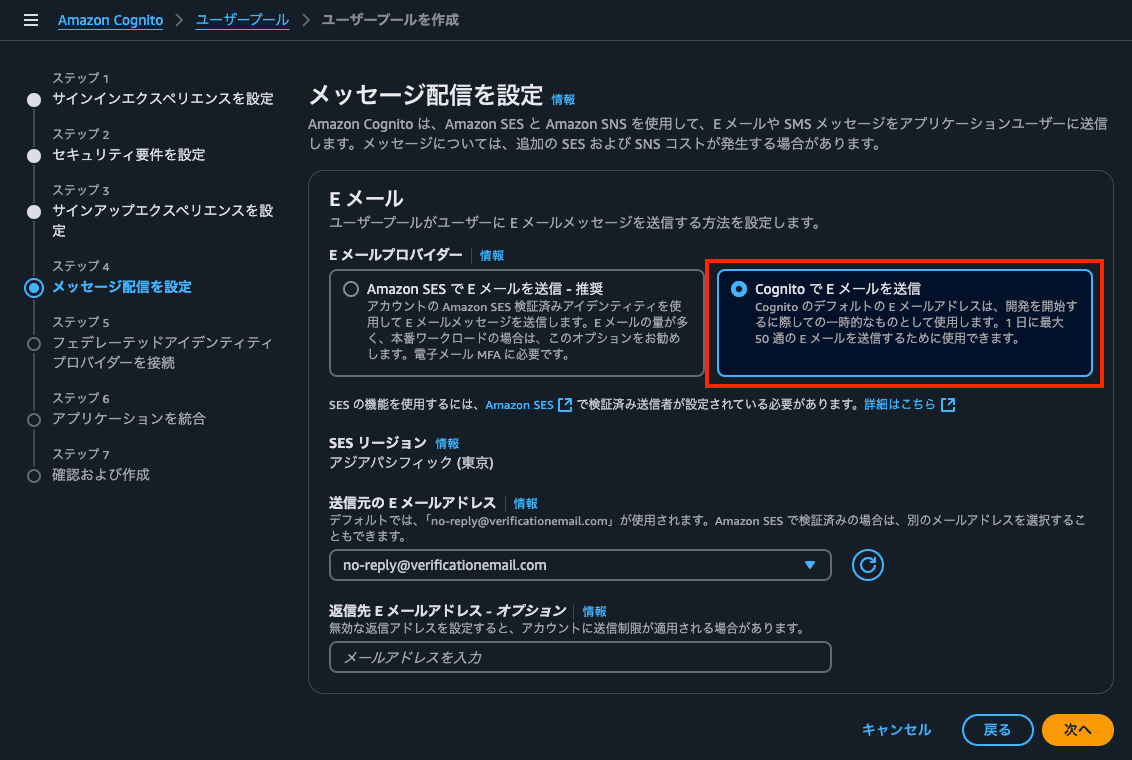Open 情報 link beside 返信先 E メールアドレス
This screenshot has width=1132, height=760.
[594, 611]
